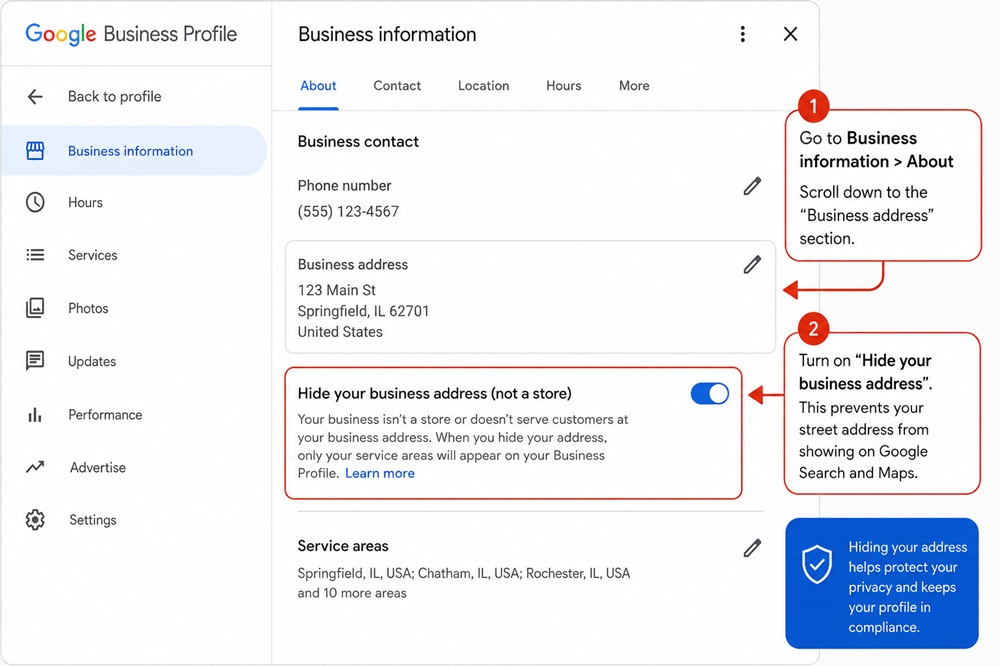Click the Springfield, IL 62701 line
Viewport: 1000px width, 666px height.
click(364, 311)
